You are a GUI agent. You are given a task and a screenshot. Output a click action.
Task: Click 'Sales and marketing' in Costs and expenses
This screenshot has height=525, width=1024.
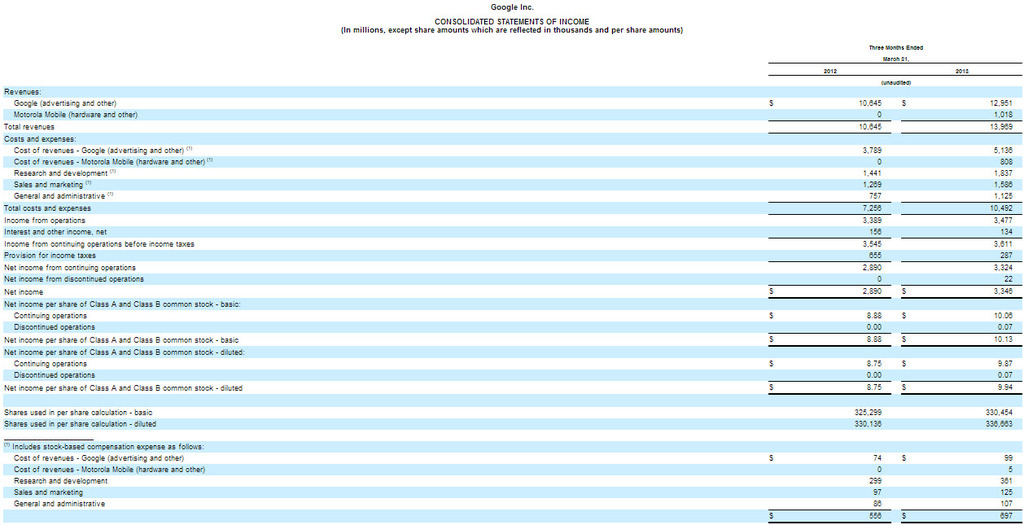49,185
